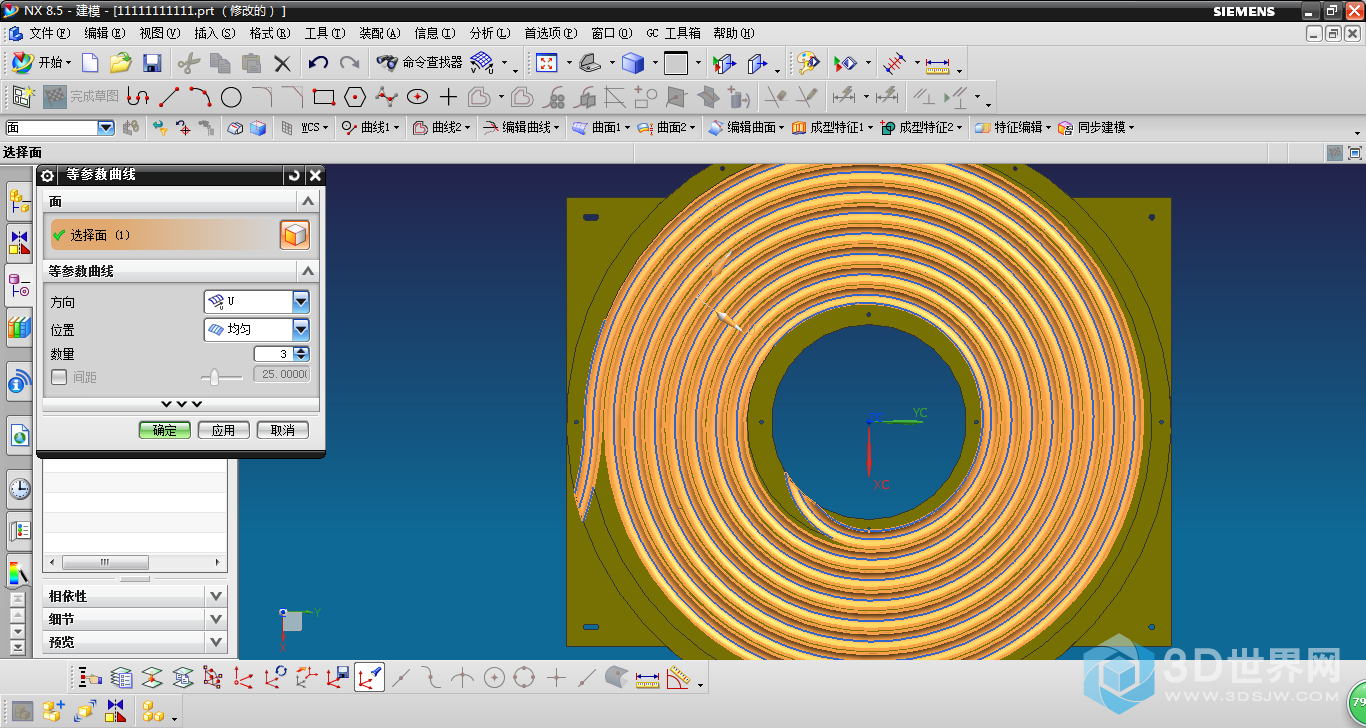Screen dimensions: 1366x728
Task: Toggle the Display WCS icon in bottom toolbar
Action: tap(369, 678)
